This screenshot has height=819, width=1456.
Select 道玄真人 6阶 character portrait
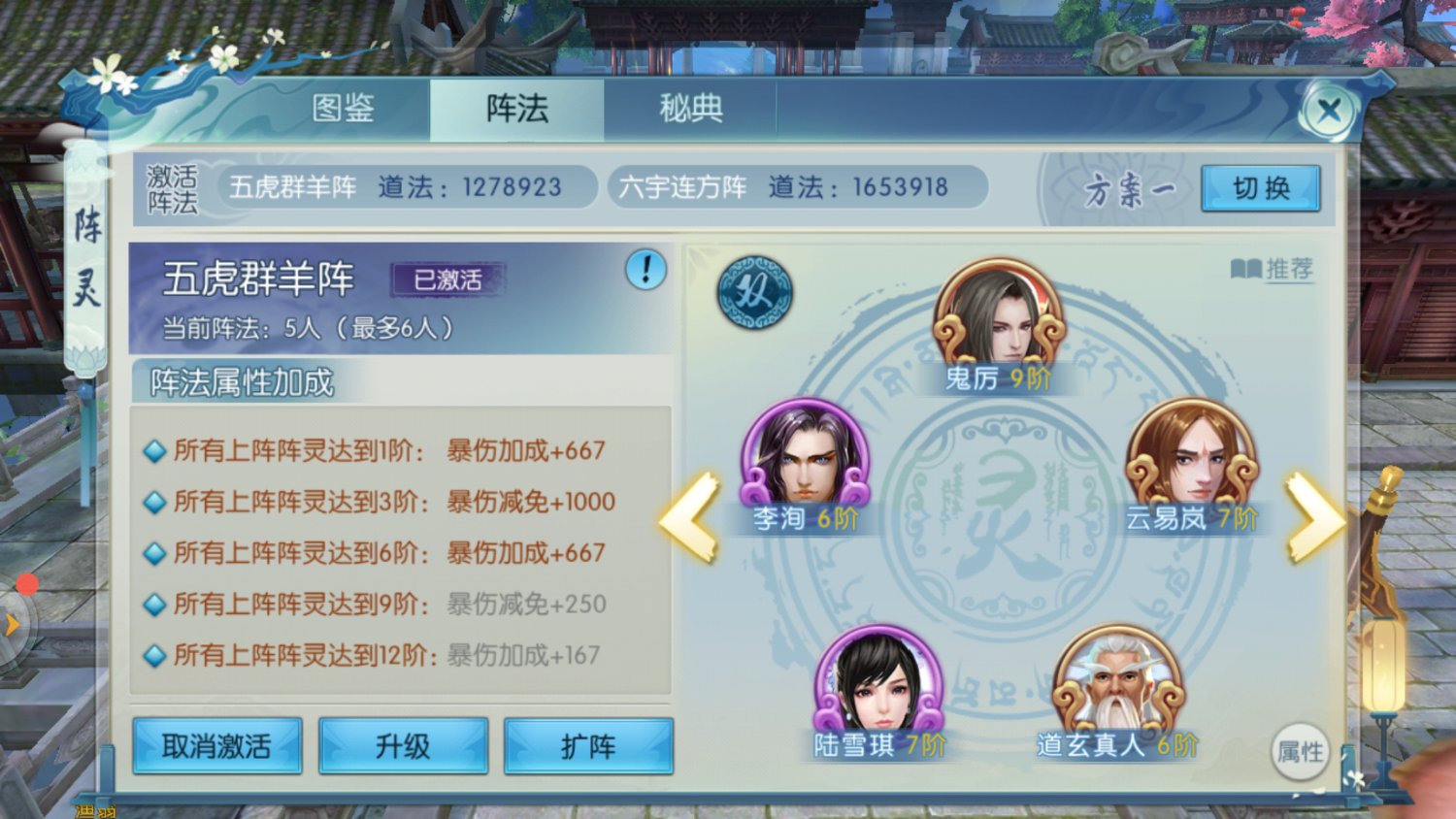click(x=1118, y=692)
